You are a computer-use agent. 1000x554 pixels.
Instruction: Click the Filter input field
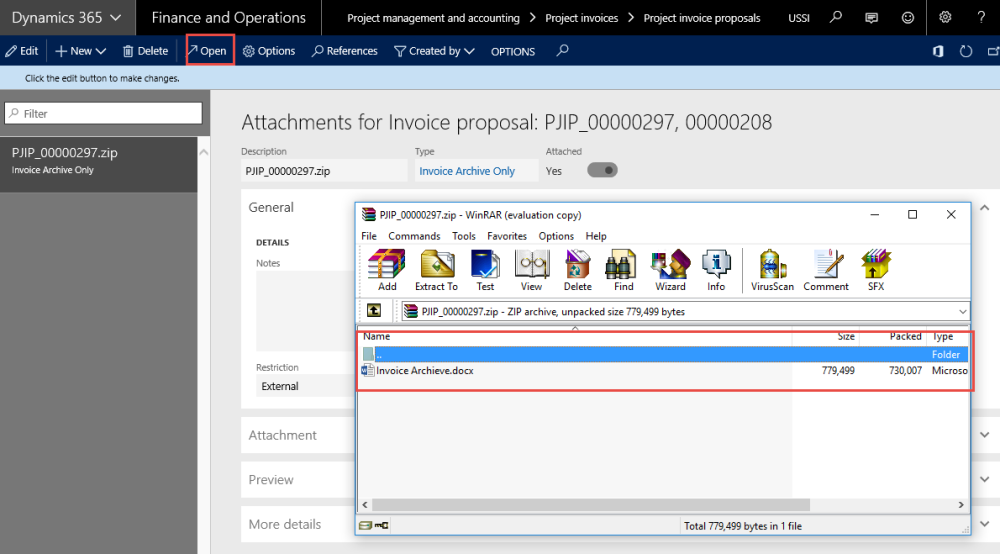[x=103, y=113]
